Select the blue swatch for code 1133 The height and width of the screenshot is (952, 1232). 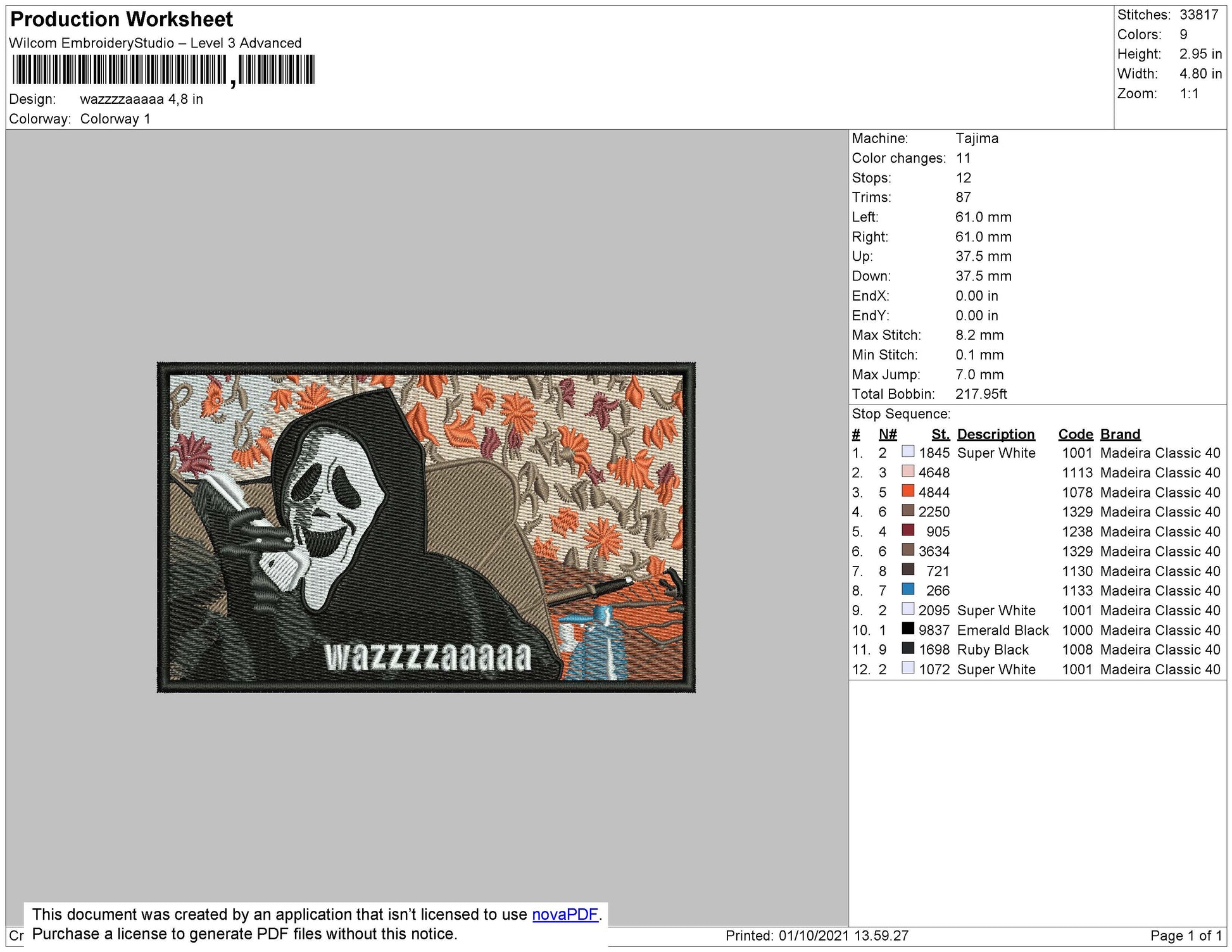tap(908, 589)
